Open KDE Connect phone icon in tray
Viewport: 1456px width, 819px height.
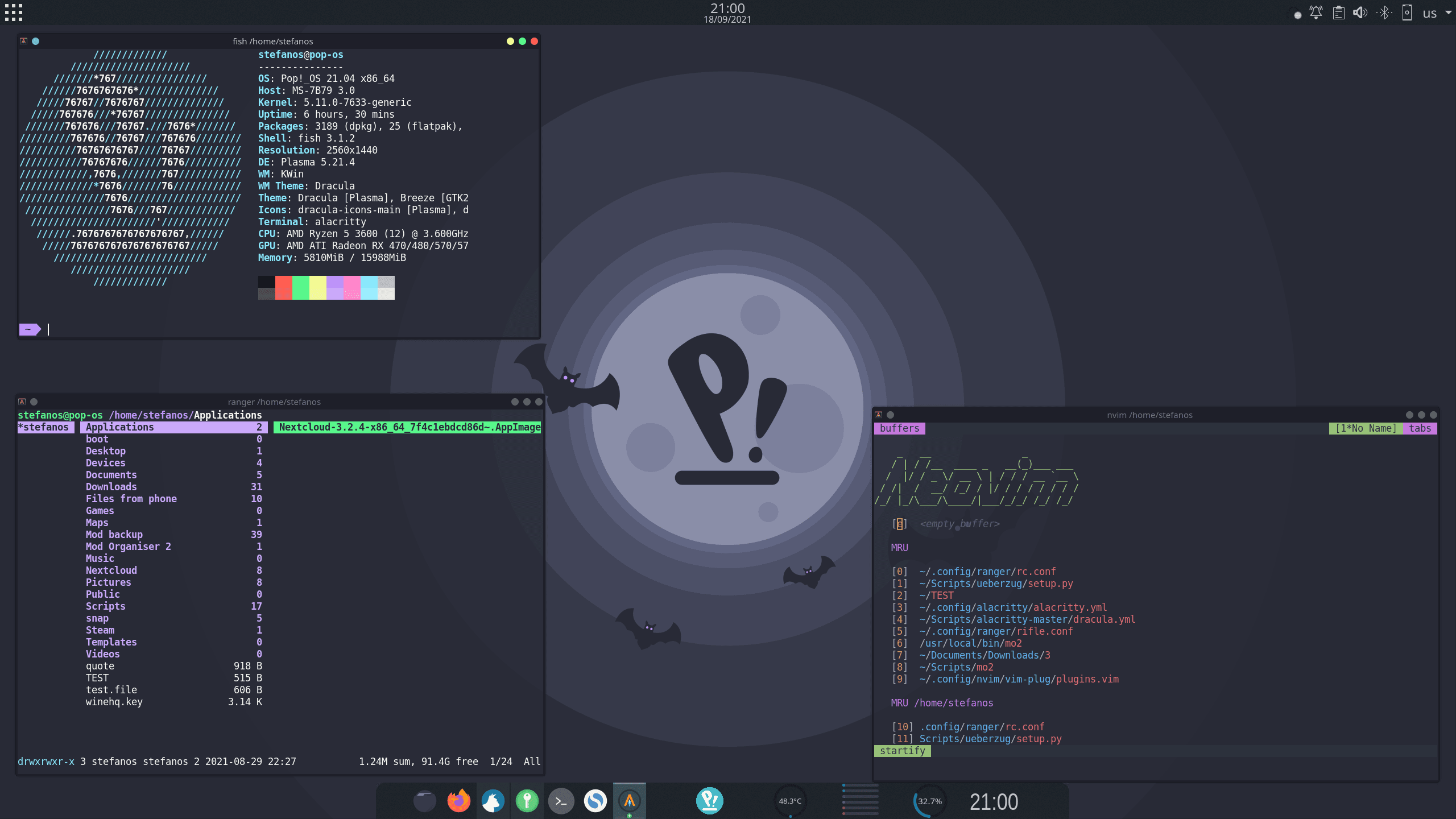1408,12
